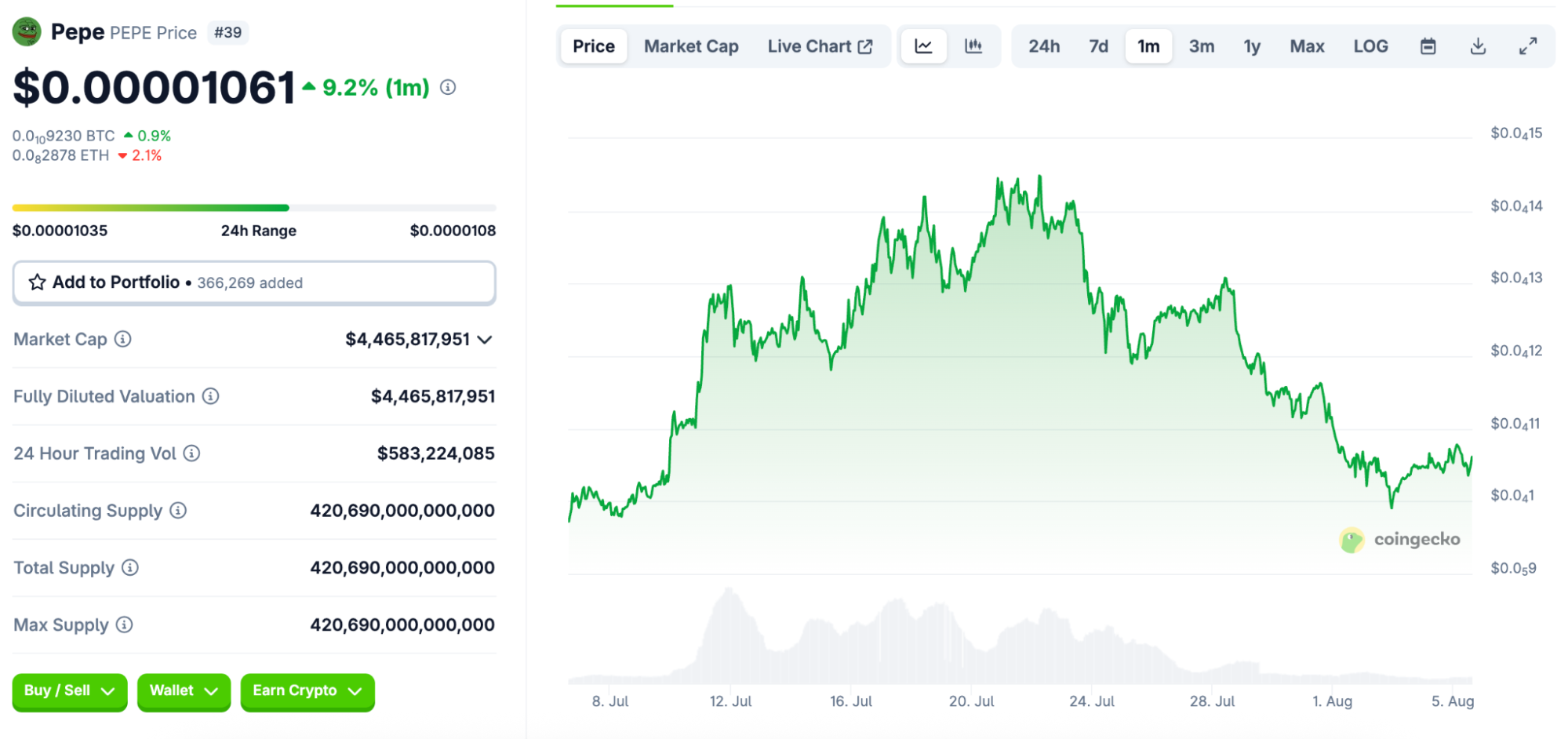Open the calendar date range picker
The height and width of the screenshot is (739, 1568).
[1428, 46]
